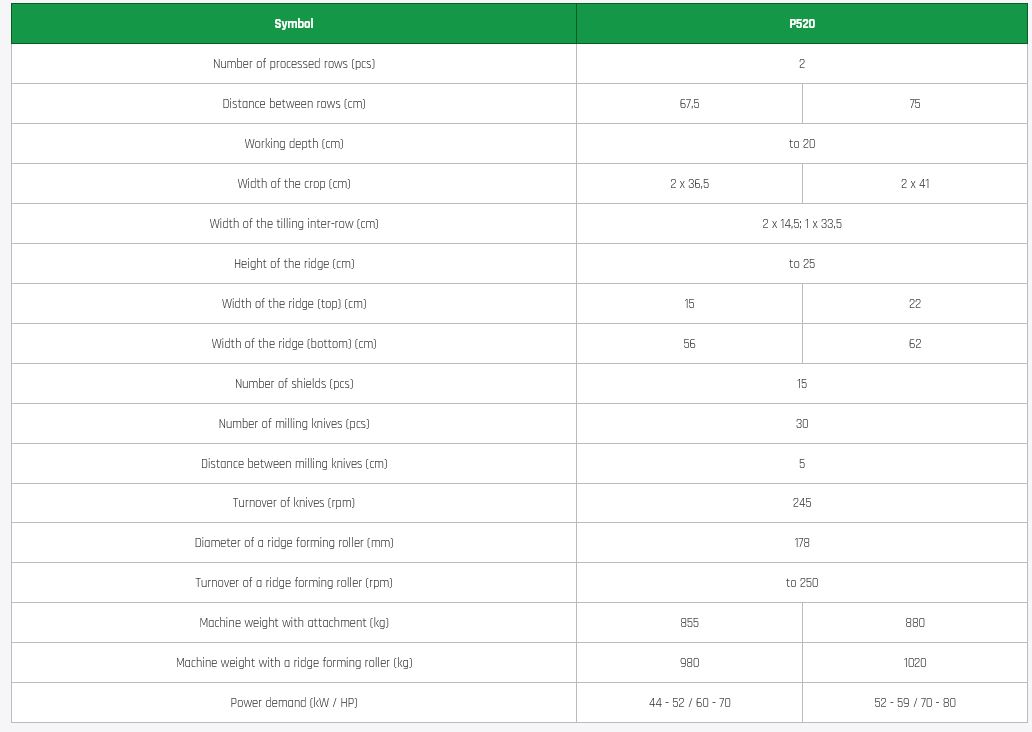Click the ridge bottom width value 56
The image size is (1032, 732).
[x=689, y=344]
